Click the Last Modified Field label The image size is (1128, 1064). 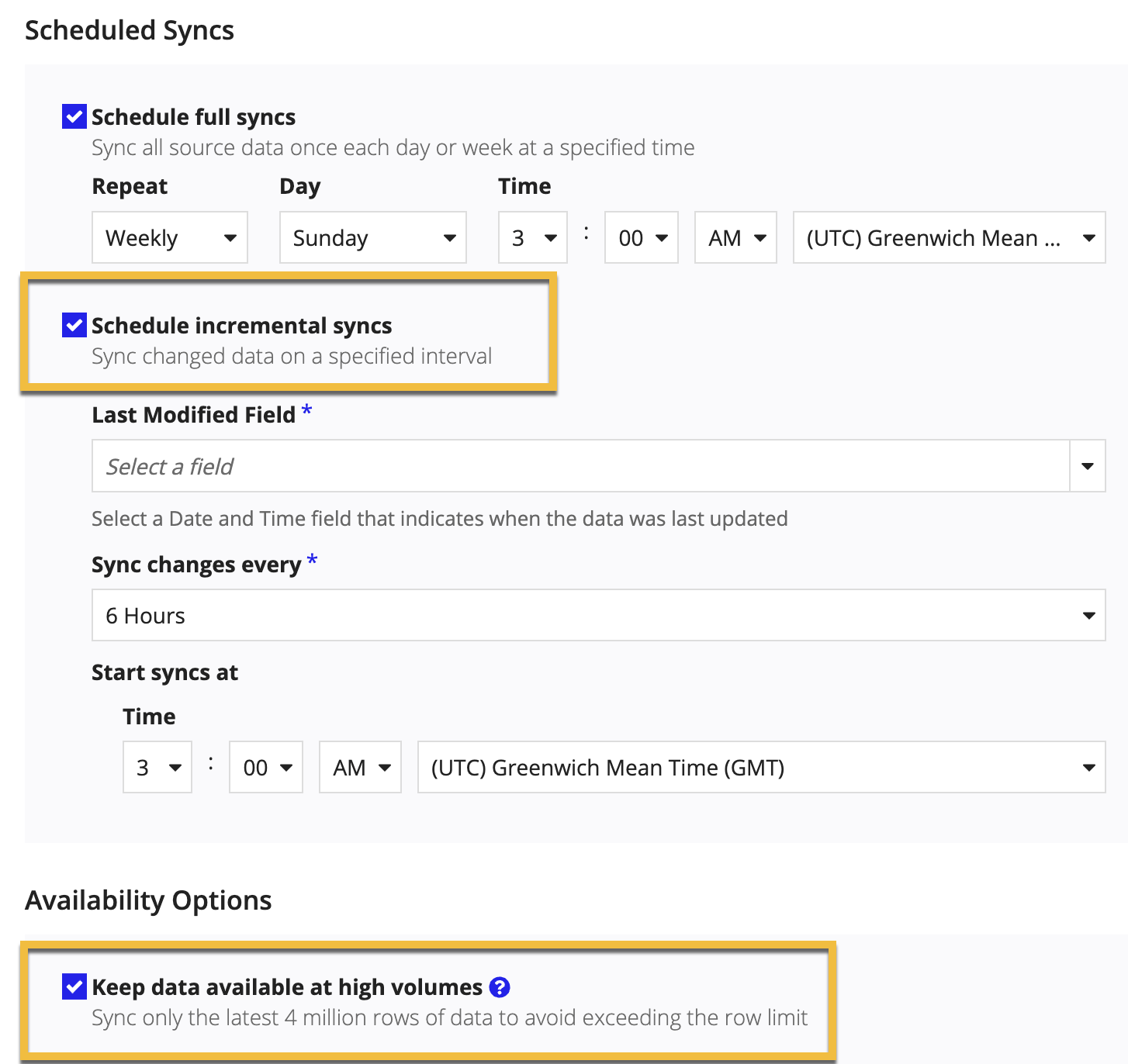(194, 415)
